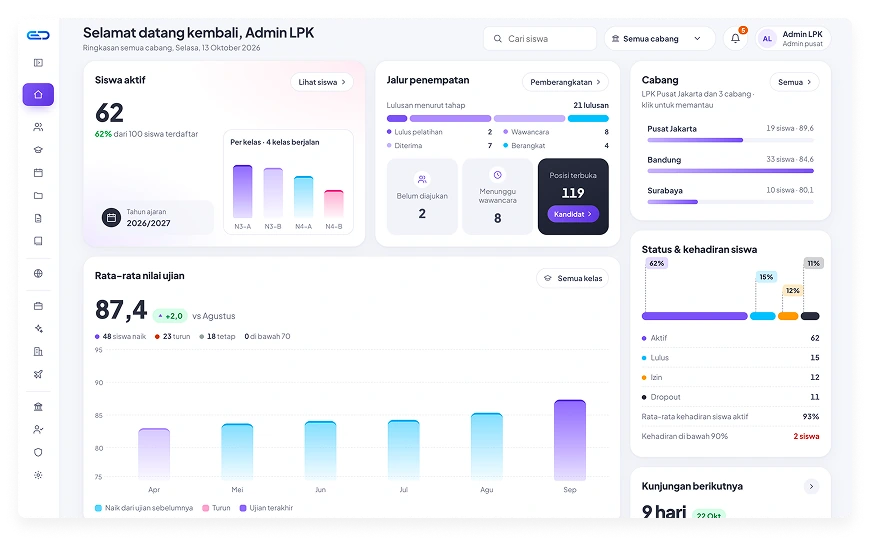Open the document file sidebar icon
Image resolution: width=870 pixels, height=544 pixels.
(x=38, y=218)
